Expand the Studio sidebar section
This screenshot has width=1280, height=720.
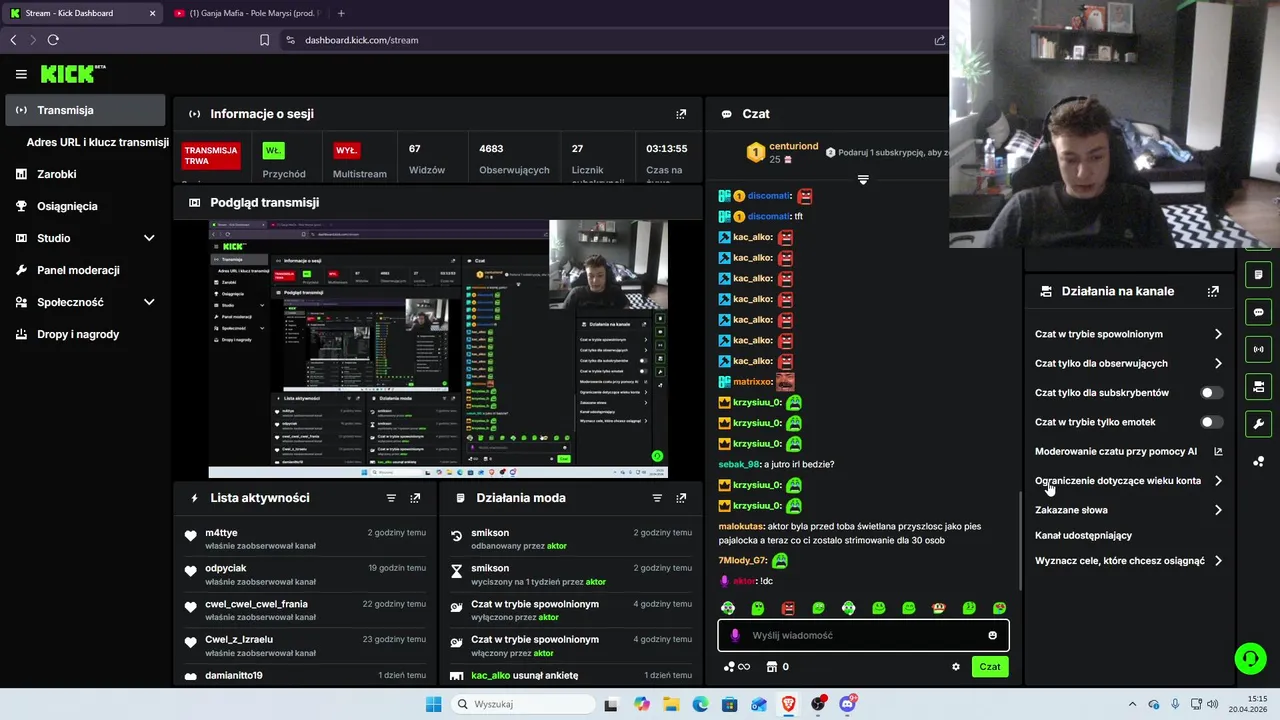pos(149,238)
